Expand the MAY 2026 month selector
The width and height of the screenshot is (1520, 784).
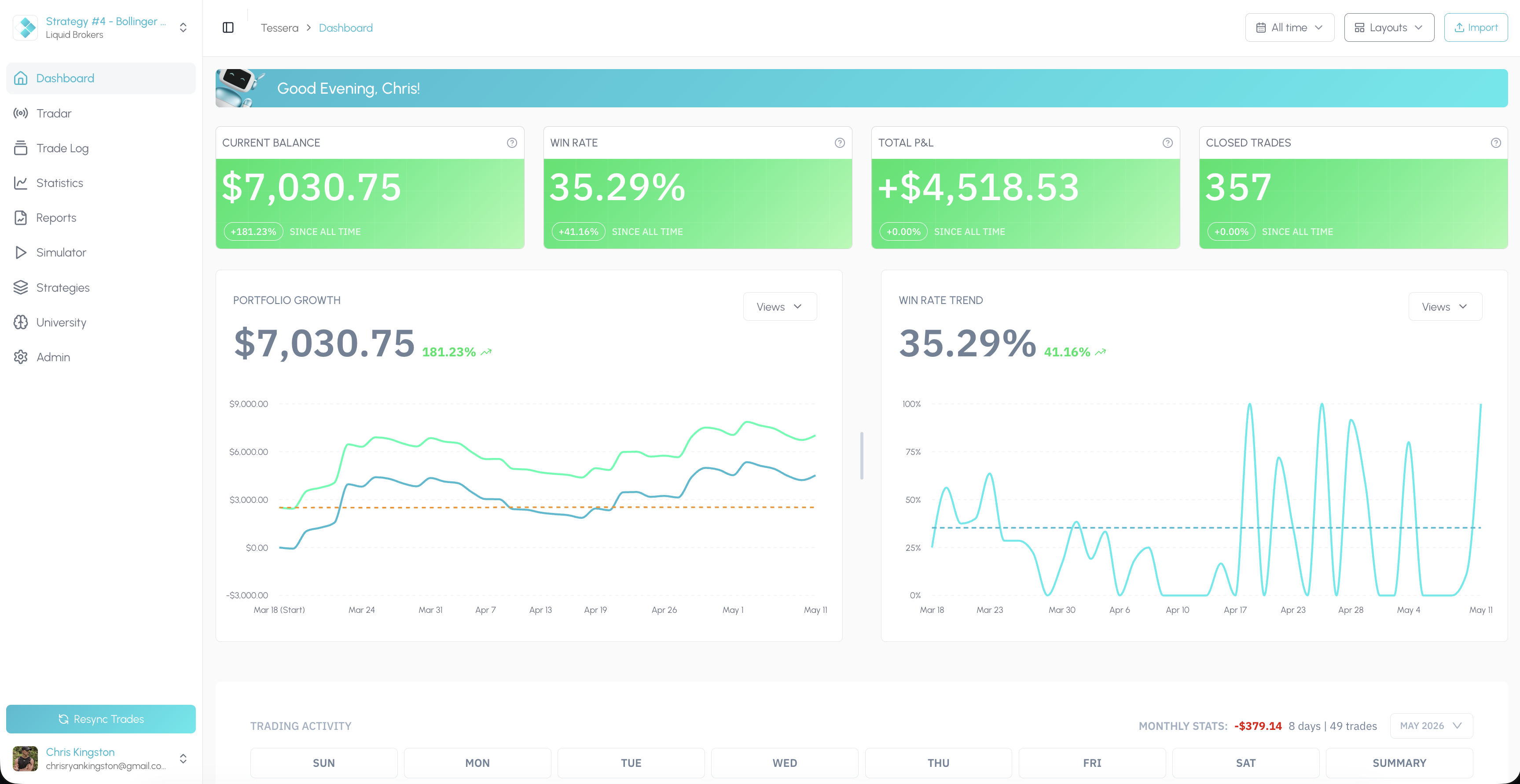click(x=1431, y=725)
